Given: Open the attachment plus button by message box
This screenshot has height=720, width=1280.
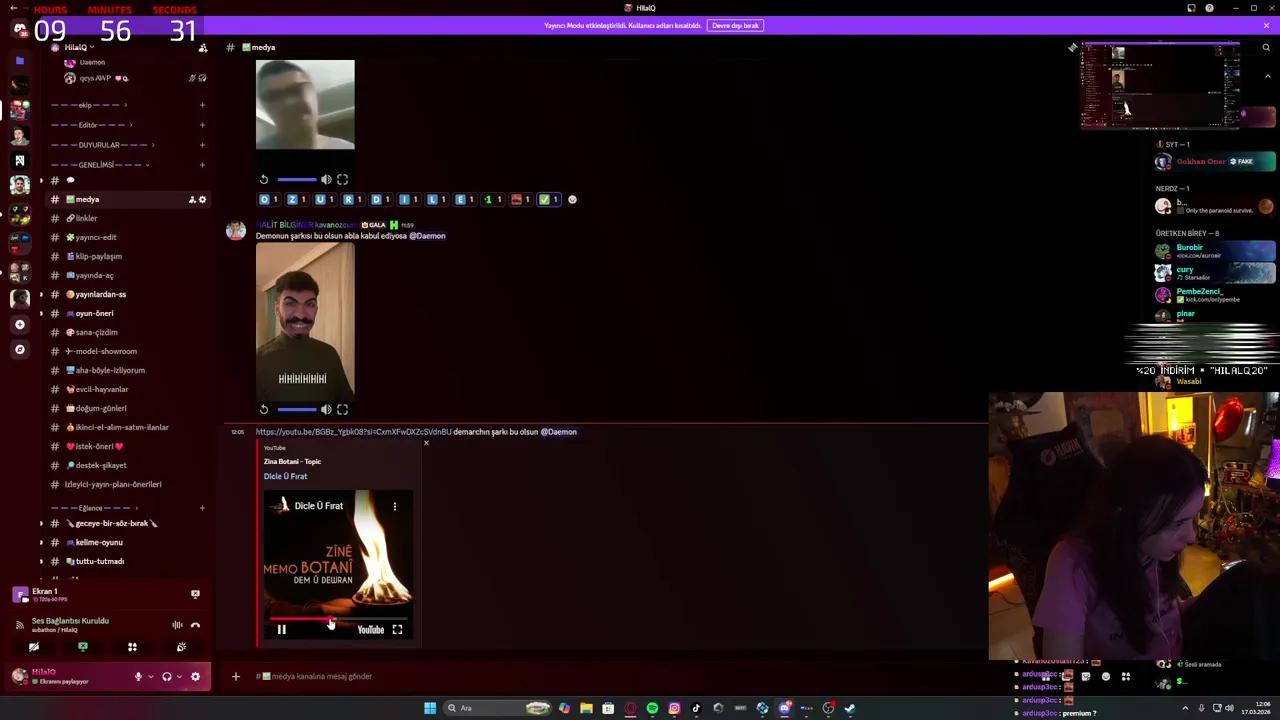Looking at the screenshot, I should click(x=236, y=677).
